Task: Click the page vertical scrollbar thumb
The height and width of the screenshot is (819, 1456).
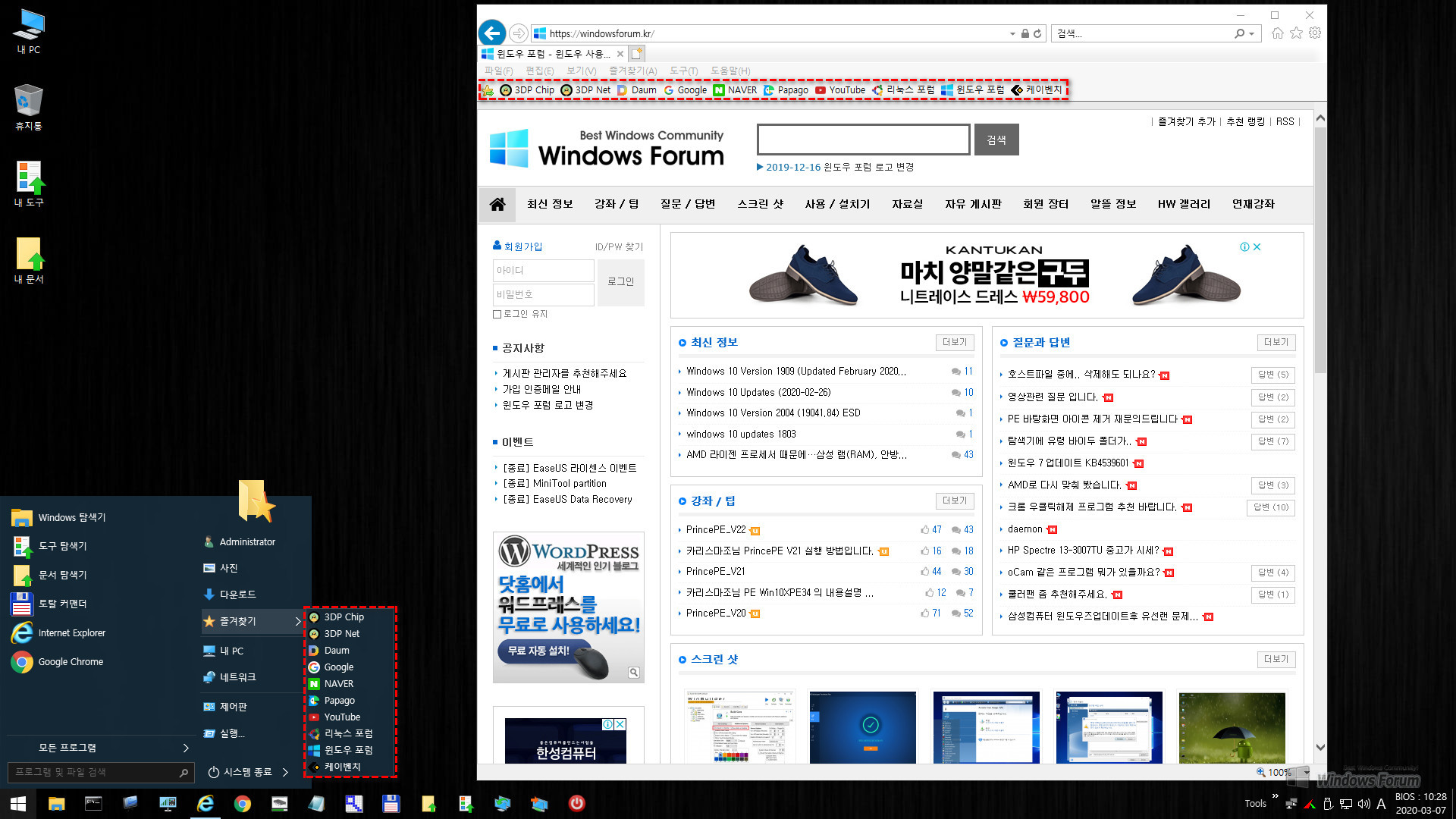Action: (1320, 249)
